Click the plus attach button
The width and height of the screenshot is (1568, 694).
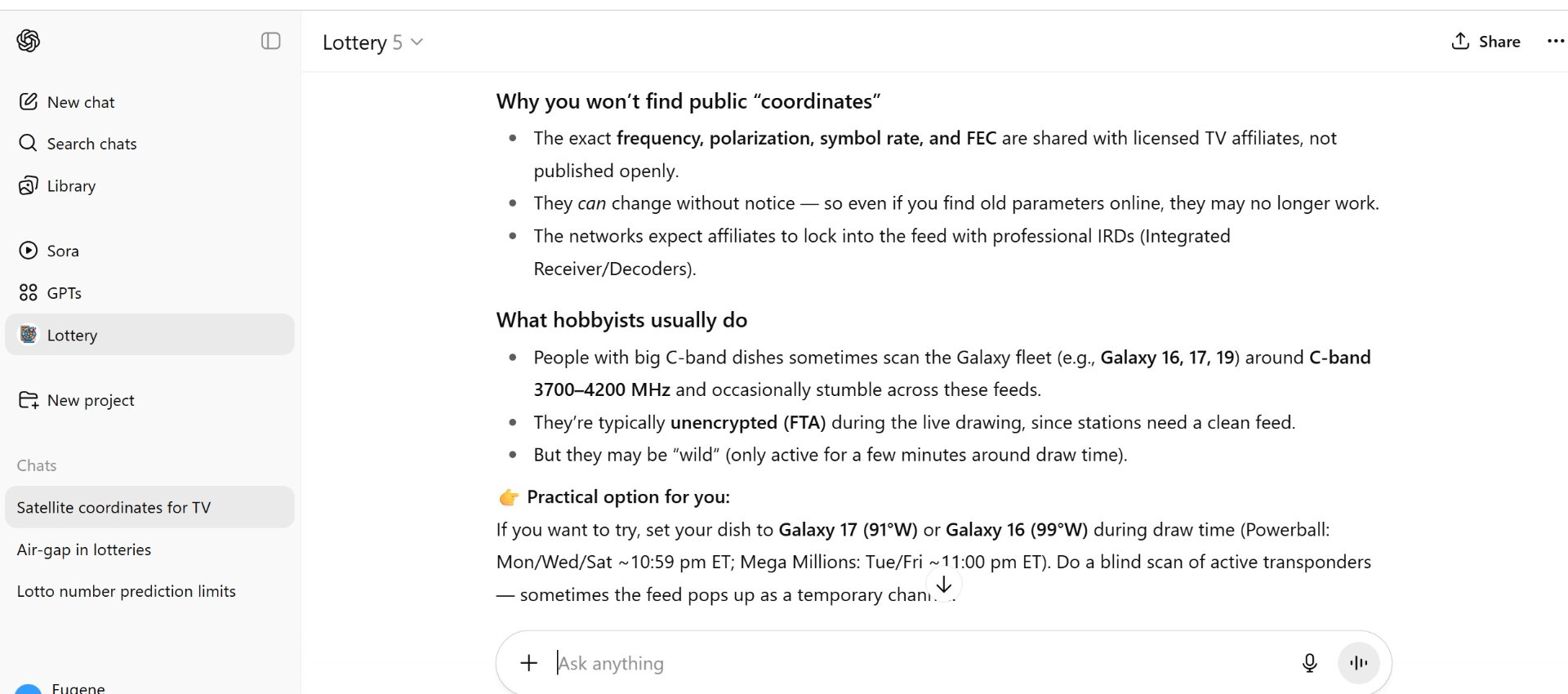(x=529, y=663)
